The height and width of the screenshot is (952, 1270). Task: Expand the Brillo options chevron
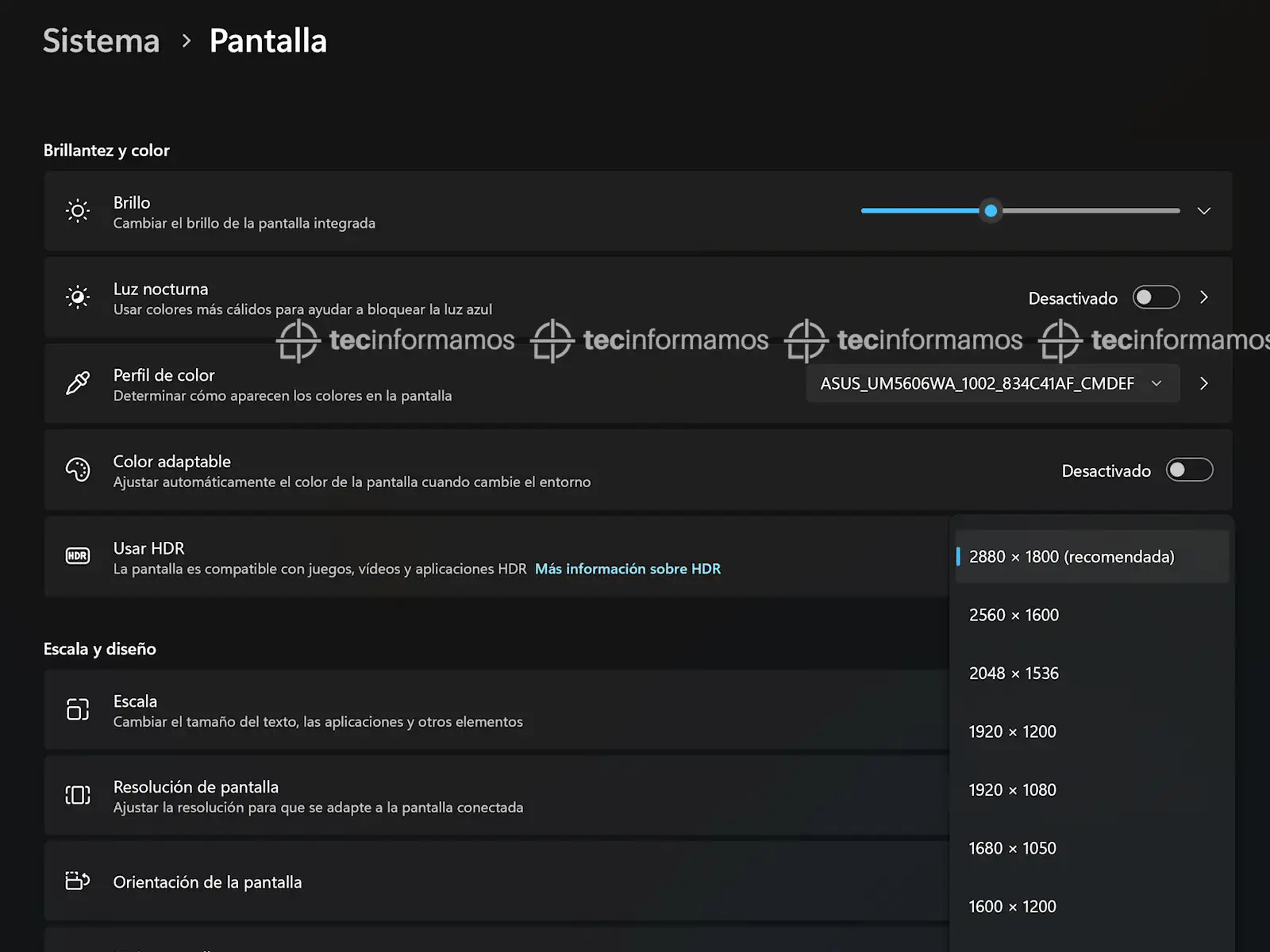(x=1203, y=211)
